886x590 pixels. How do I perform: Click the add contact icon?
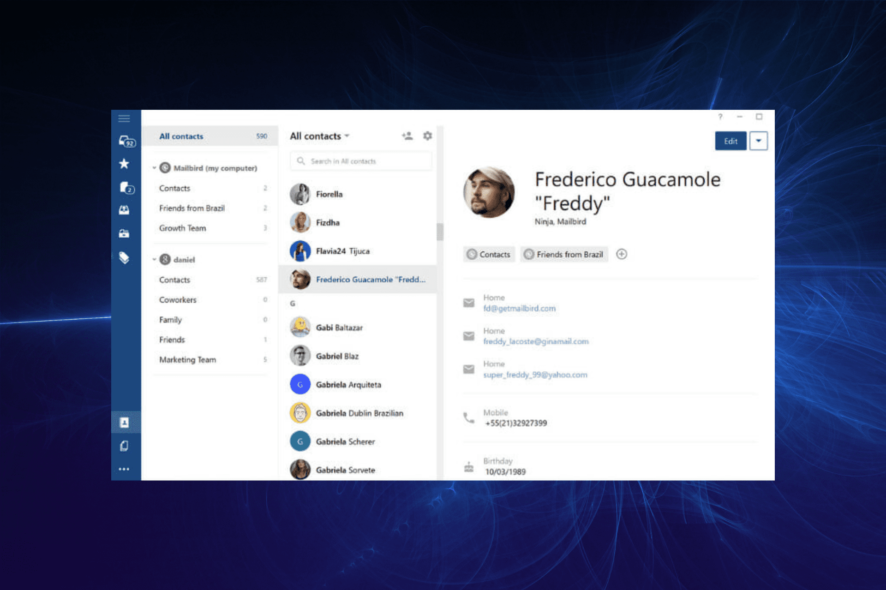coord(407,136)
